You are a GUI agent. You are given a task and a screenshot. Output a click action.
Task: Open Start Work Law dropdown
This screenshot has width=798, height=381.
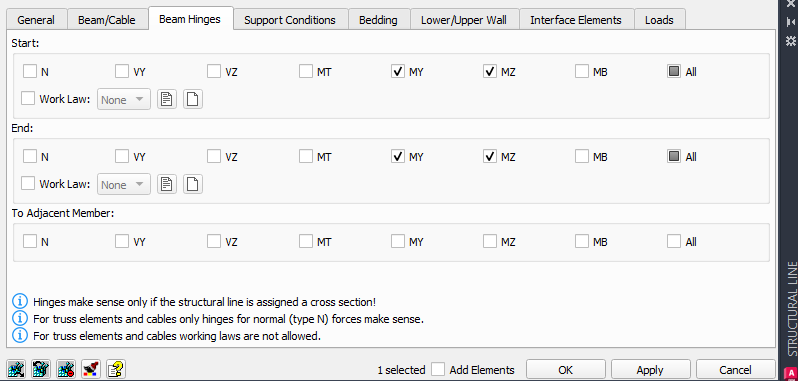point(124,99)
